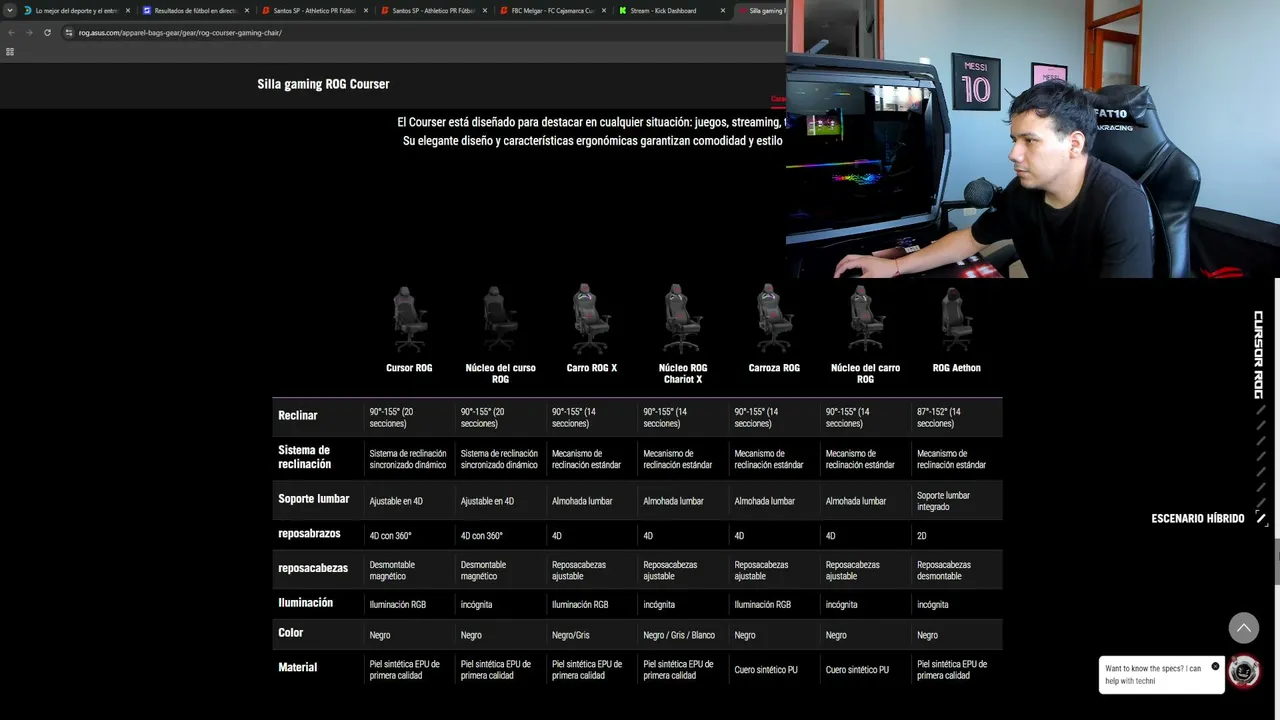Click the 'Reclinar' row label
The image size is (1280, 720).
pos(298,416)
